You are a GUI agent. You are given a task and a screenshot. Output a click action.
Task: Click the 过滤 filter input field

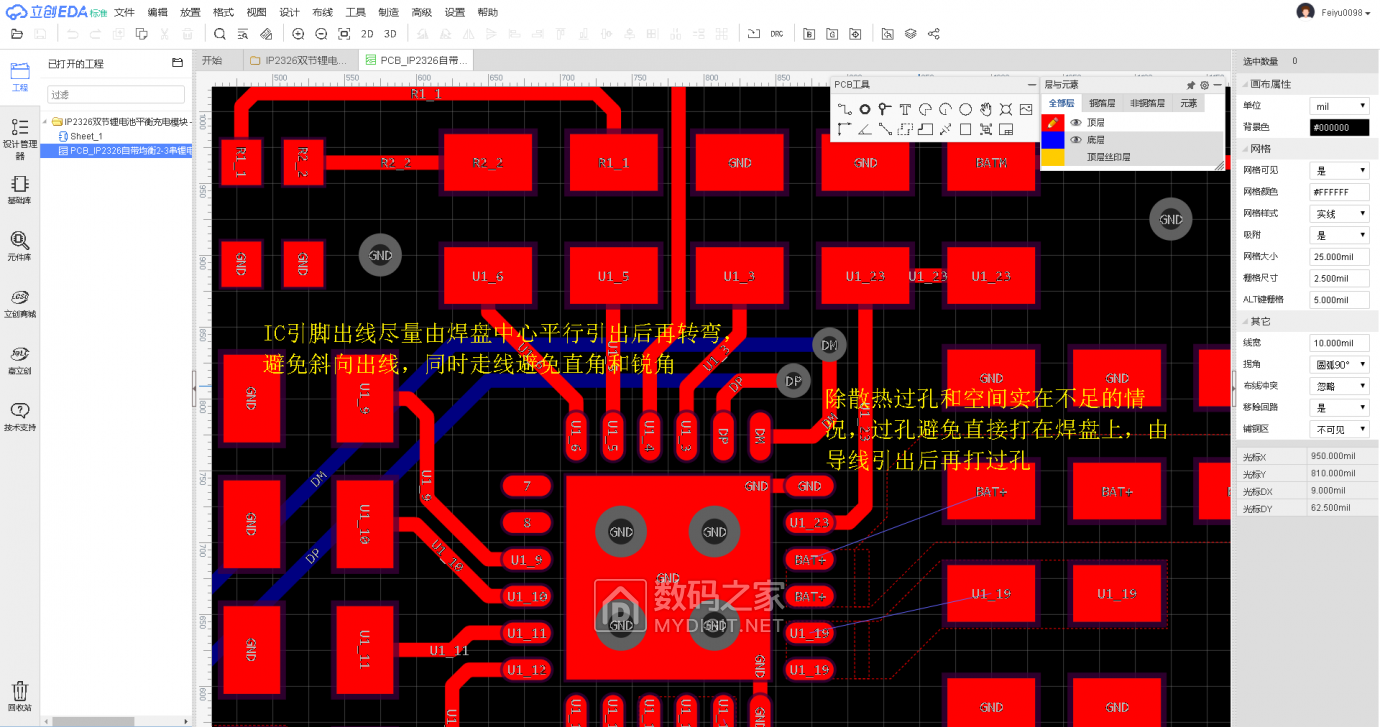click(x=116, y=94)
